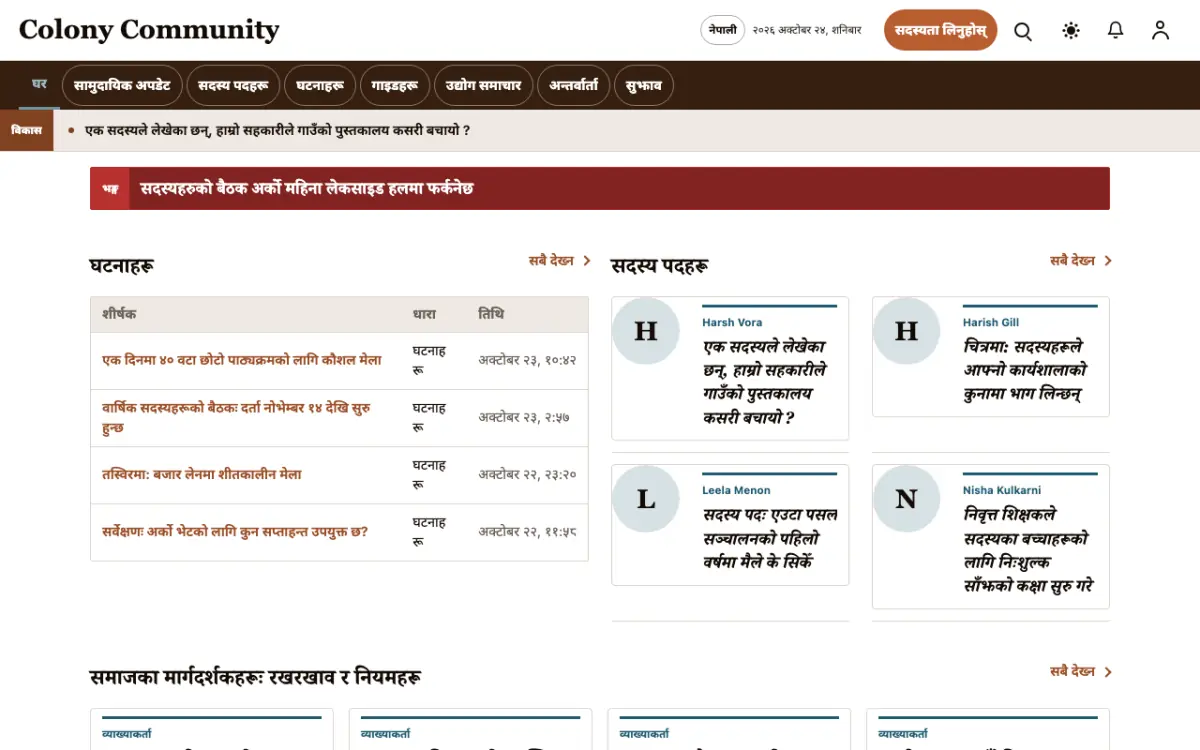Click सबै देख्न next to समाजका मार्गदर्शकहरू

pyautogui.click(x=1081, y=672)
